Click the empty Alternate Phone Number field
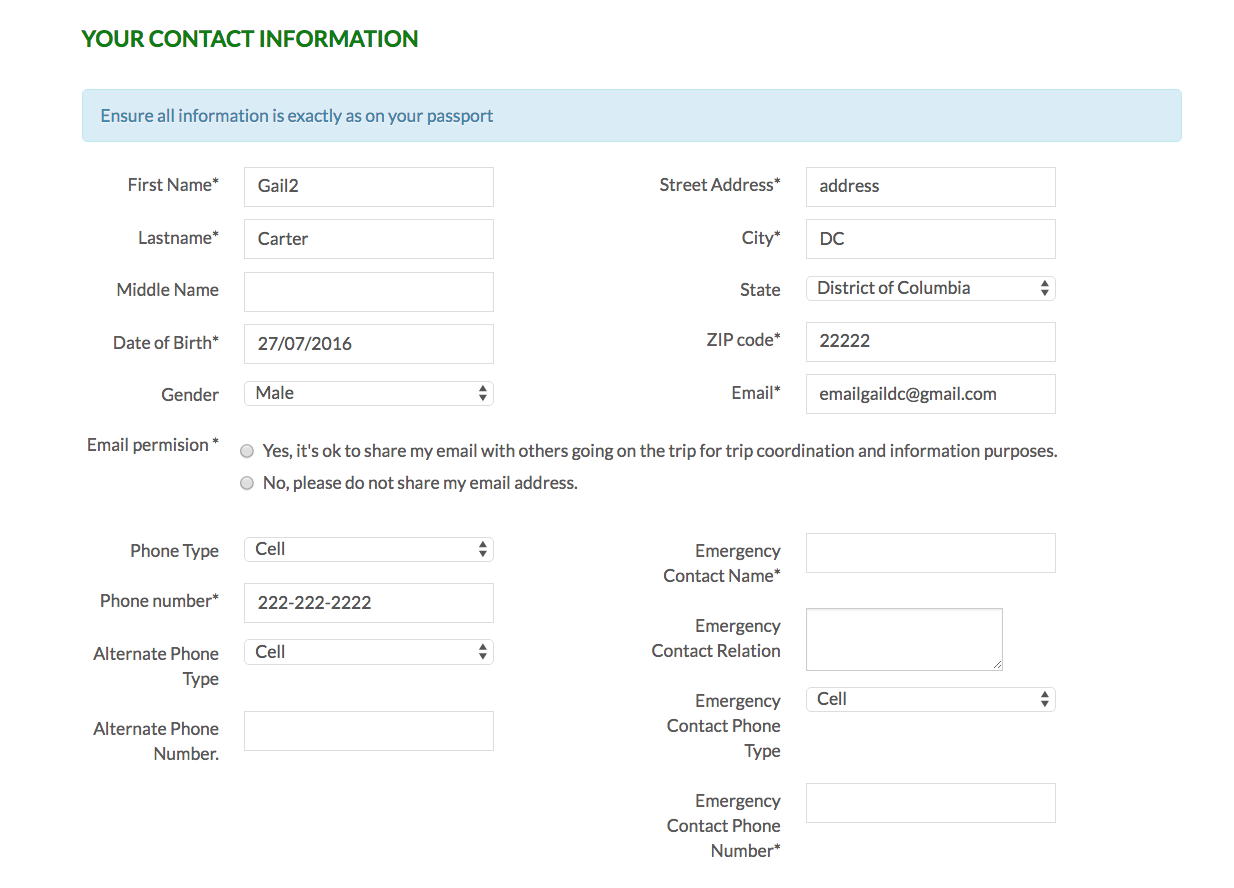 (x=368, y=730)
